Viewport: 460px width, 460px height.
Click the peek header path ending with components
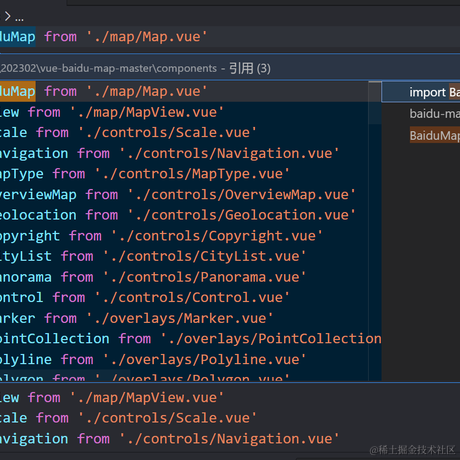coord(109,68)
